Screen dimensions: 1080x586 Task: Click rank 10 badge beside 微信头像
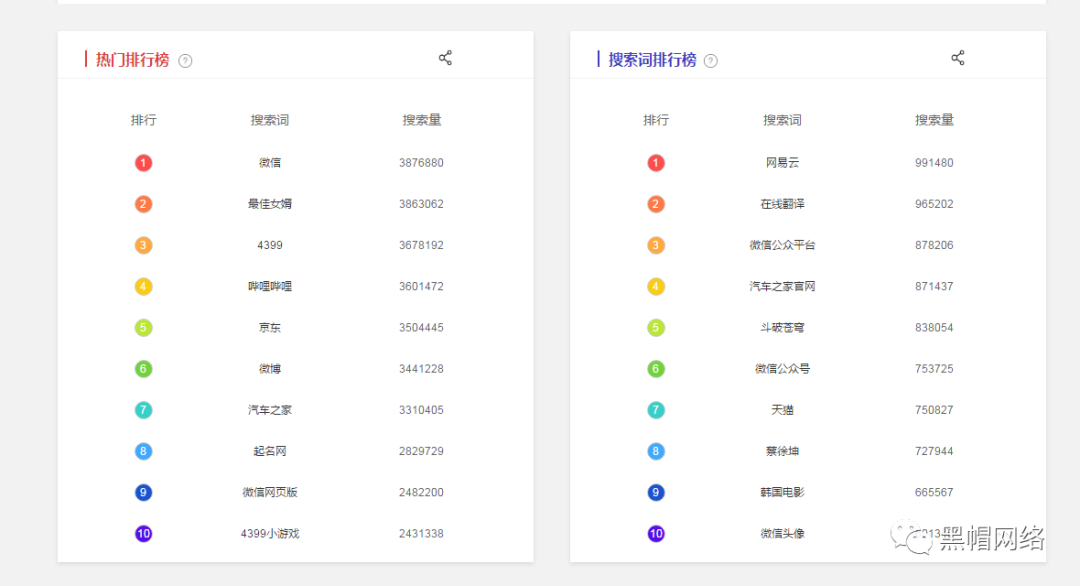tap(656, 534)
